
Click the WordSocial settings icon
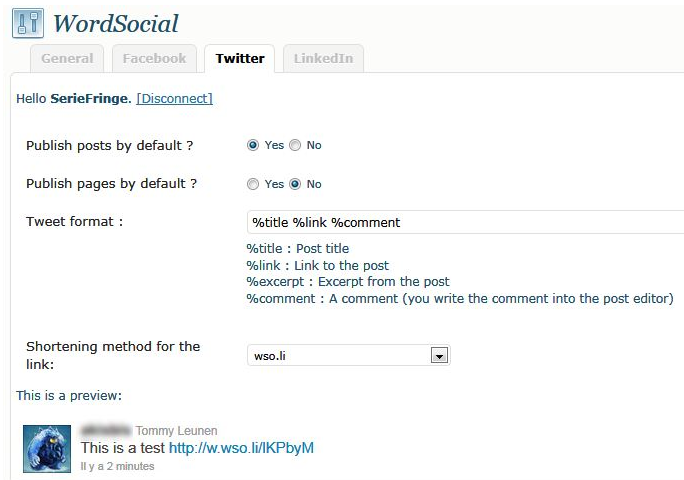pyautogui.click(x=28, y=23)
